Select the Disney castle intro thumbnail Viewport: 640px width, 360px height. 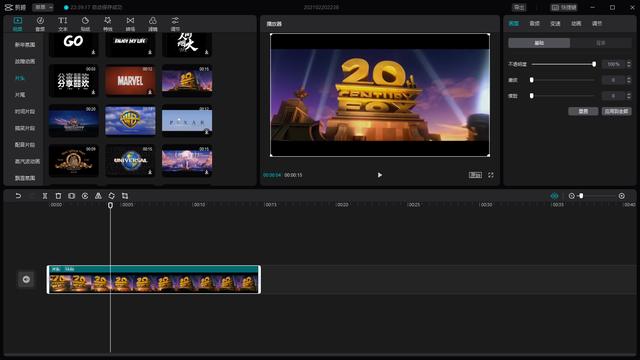[x=73, y=120]
